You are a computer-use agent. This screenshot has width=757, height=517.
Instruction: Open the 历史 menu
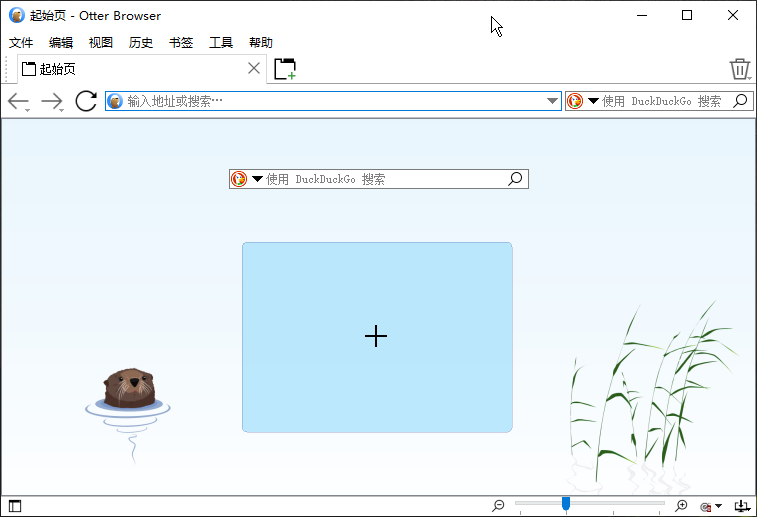point(141,42)
